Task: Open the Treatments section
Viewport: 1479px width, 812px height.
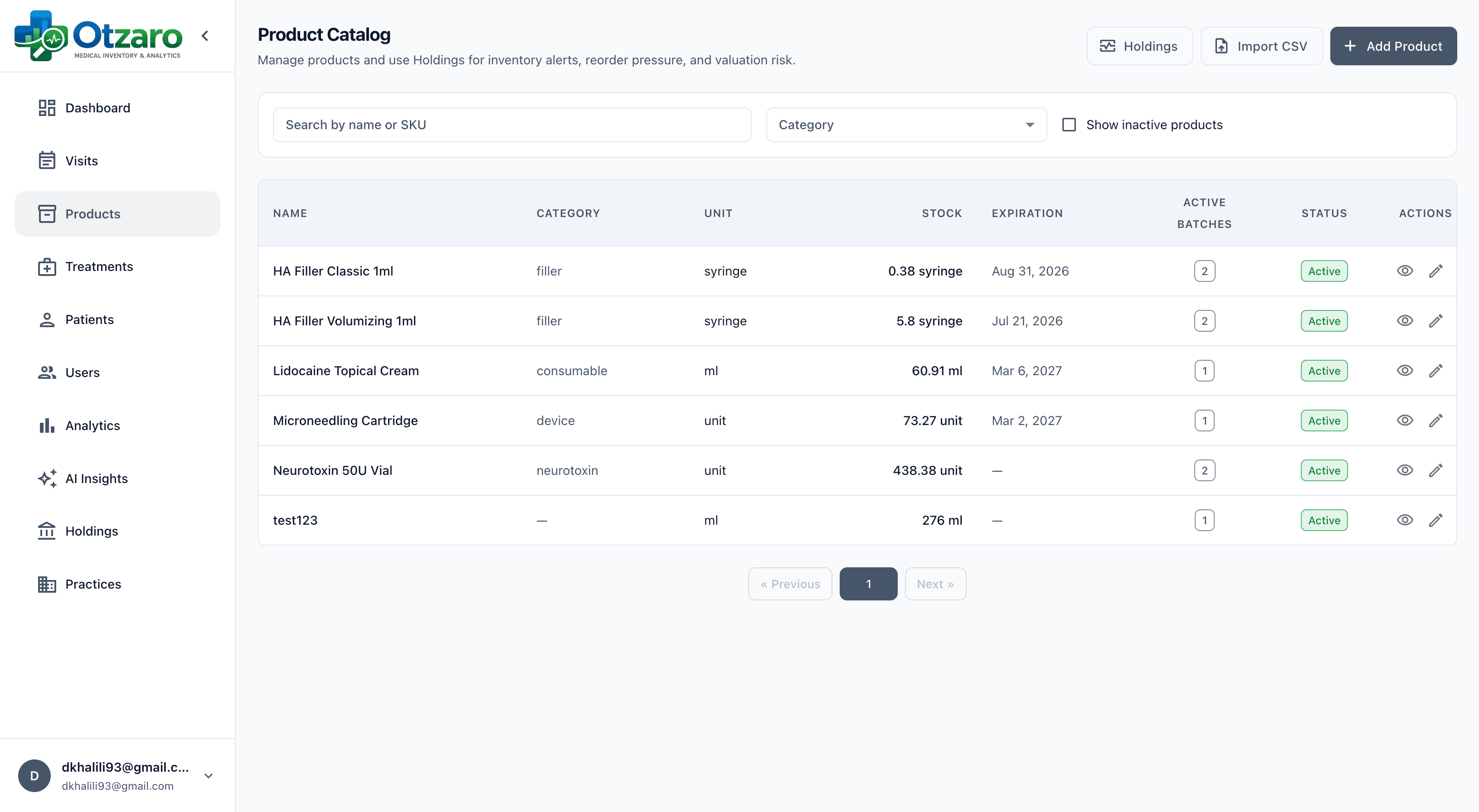Action: [x=100, y=266]
